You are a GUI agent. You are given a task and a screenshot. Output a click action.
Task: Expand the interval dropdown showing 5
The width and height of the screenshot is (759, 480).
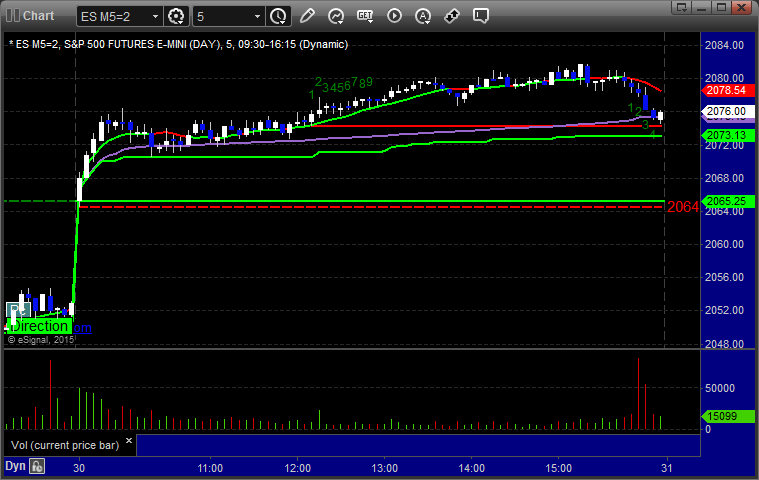(x=258, y=16)
